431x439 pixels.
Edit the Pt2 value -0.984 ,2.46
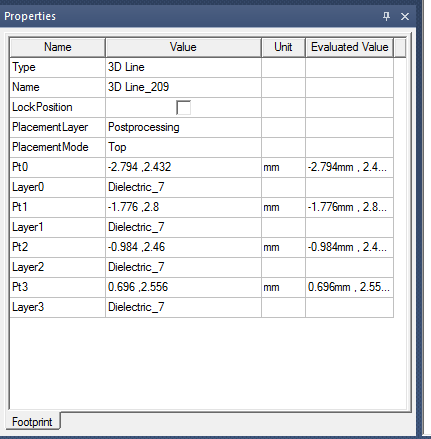coord(183,247)
